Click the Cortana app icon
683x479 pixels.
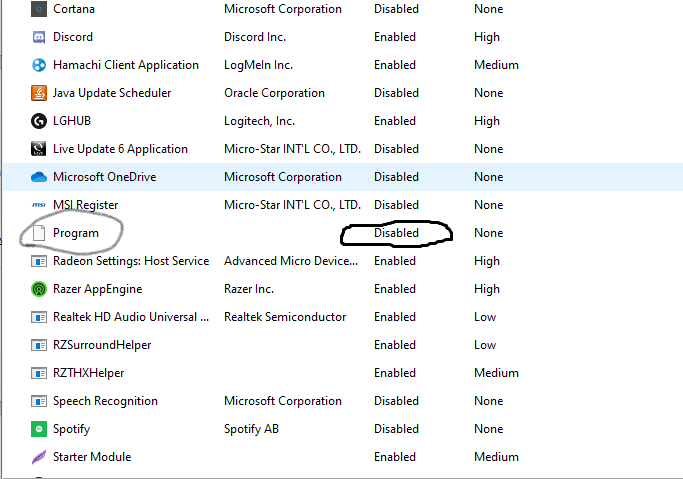click(x=39, y=9)
